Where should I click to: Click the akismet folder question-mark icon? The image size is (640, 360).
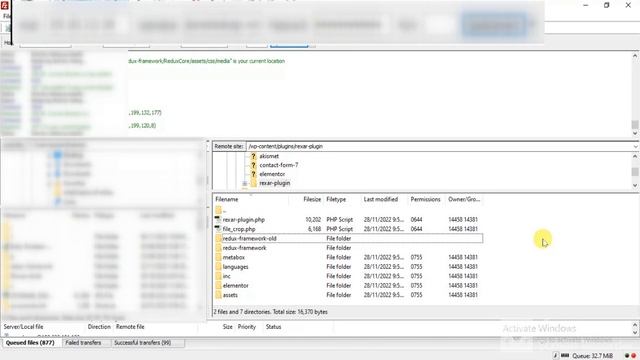click(x=253, y=156)
